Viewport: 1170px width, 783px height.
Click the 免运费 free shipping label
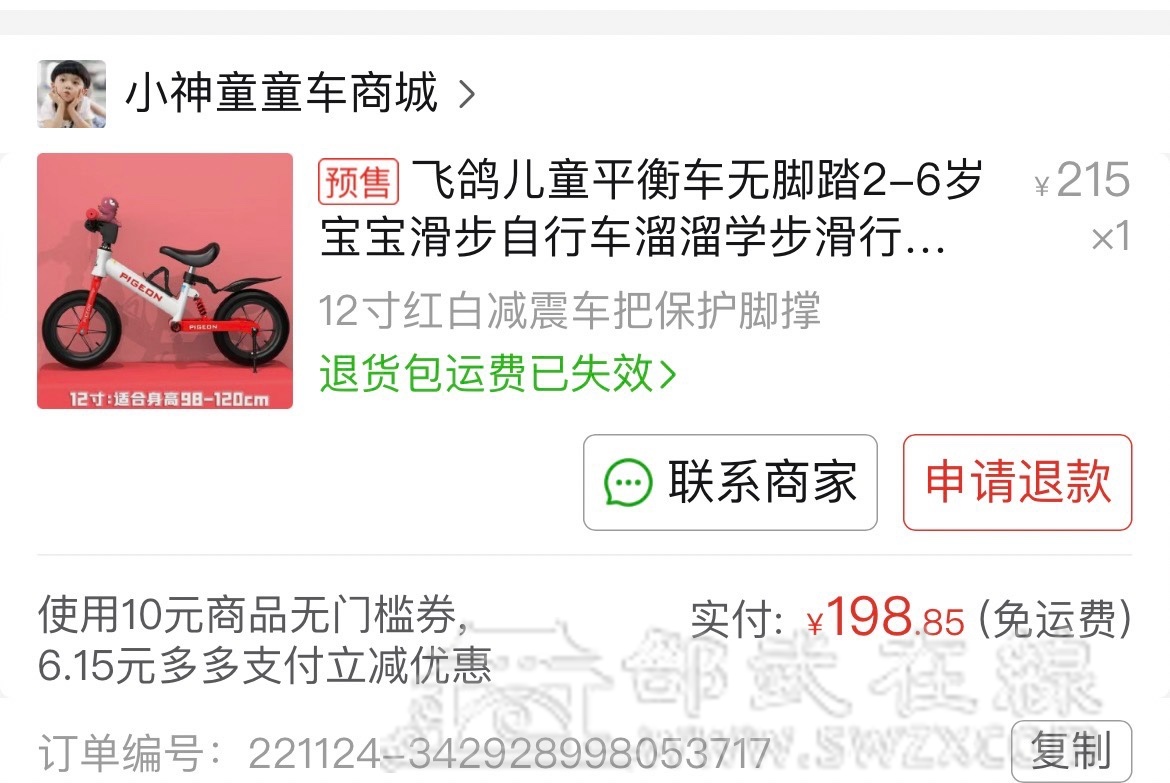pos(1054,619)
